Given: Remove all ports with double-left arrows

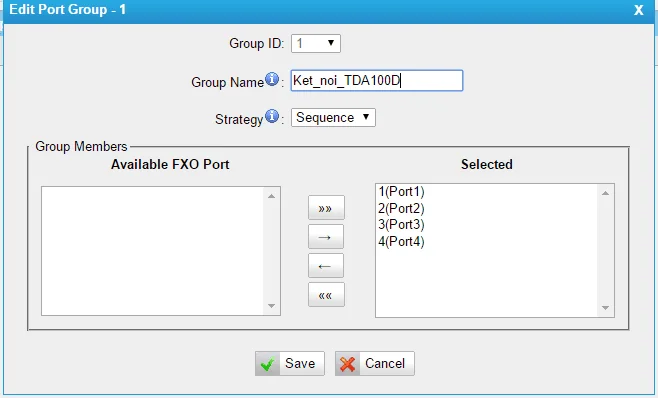Looking at the screenshot, I should (326, 294).
